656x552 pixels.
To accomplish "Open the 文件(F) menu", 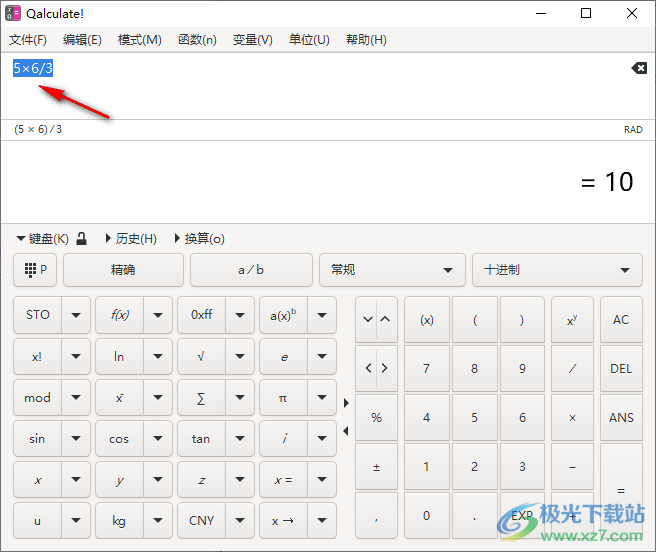I will (28, 40).
